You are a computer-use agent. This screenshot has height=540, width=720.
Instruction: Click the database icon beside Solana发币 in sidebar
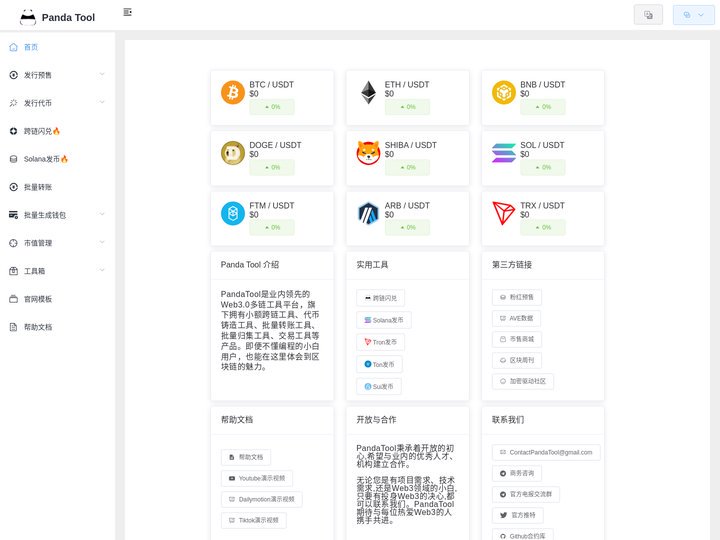13,159
